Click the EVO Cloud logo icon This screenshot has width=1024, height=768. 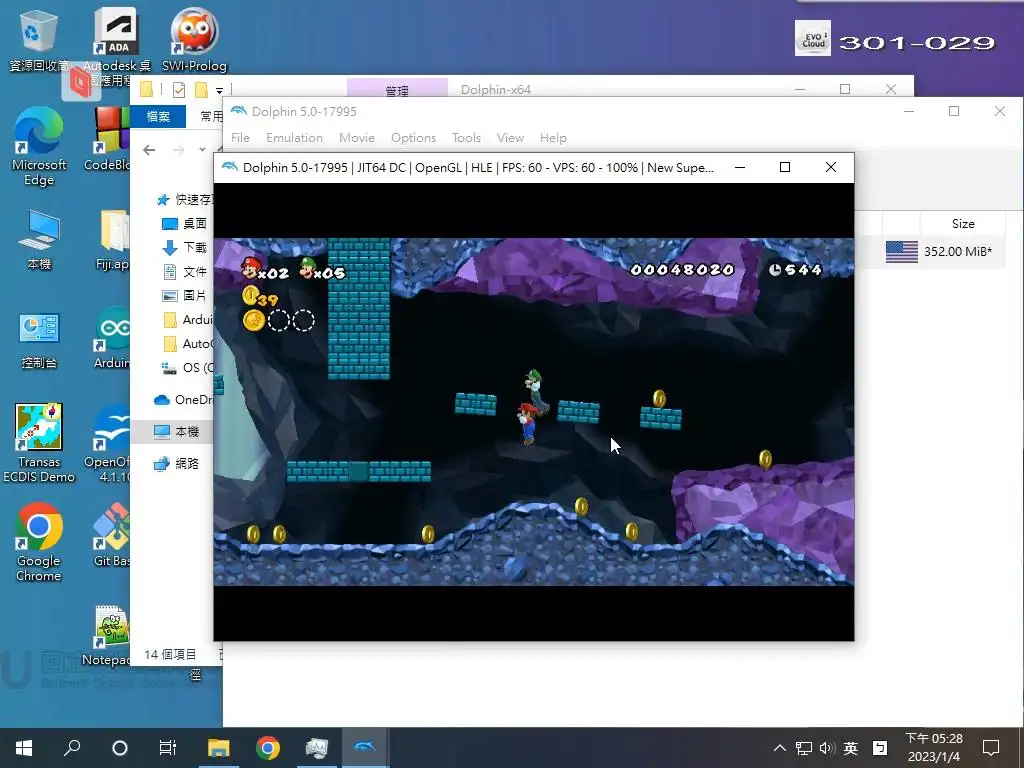click(x=812, y=39)
